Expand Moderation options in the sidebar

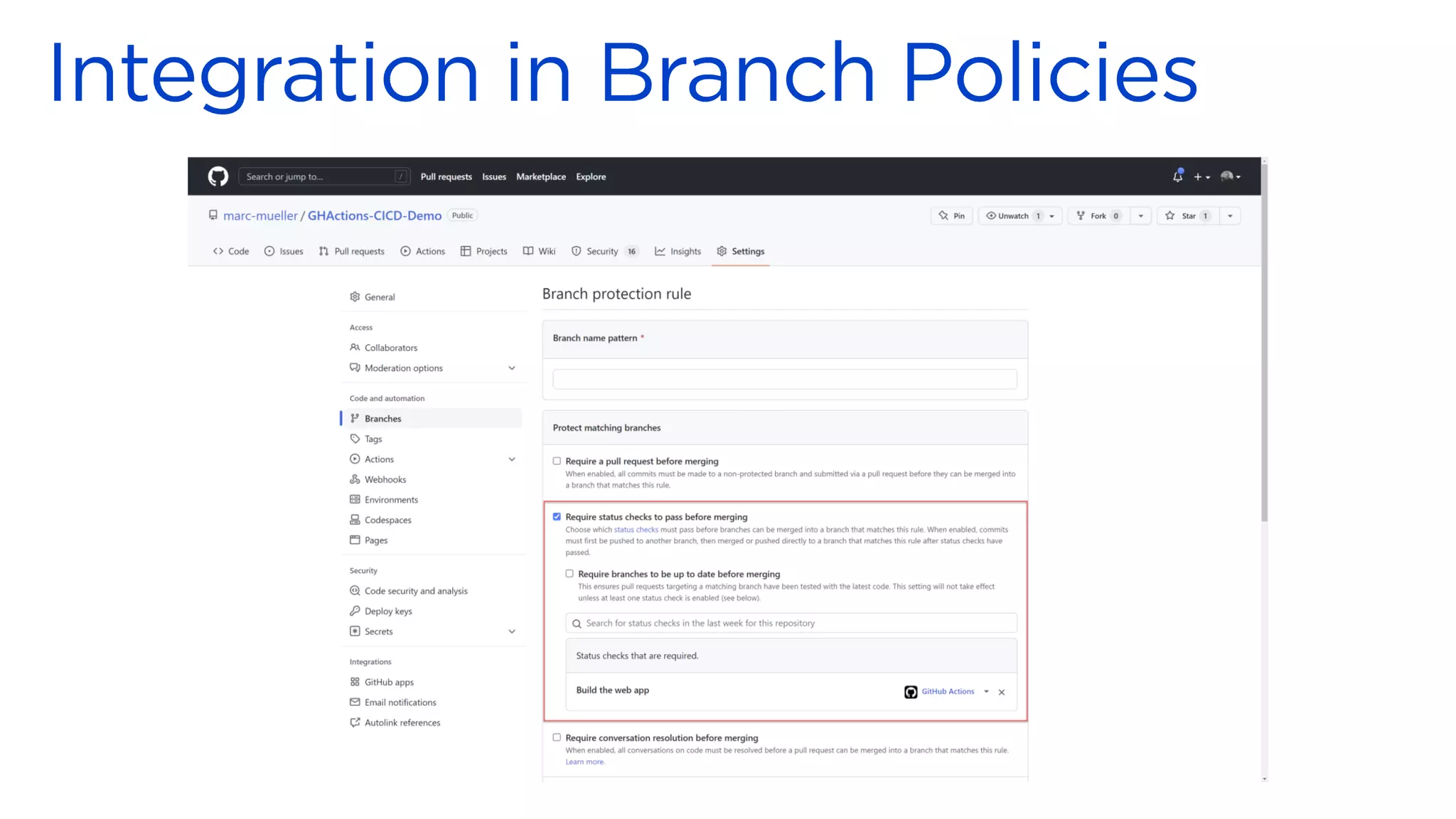[511, 368]
